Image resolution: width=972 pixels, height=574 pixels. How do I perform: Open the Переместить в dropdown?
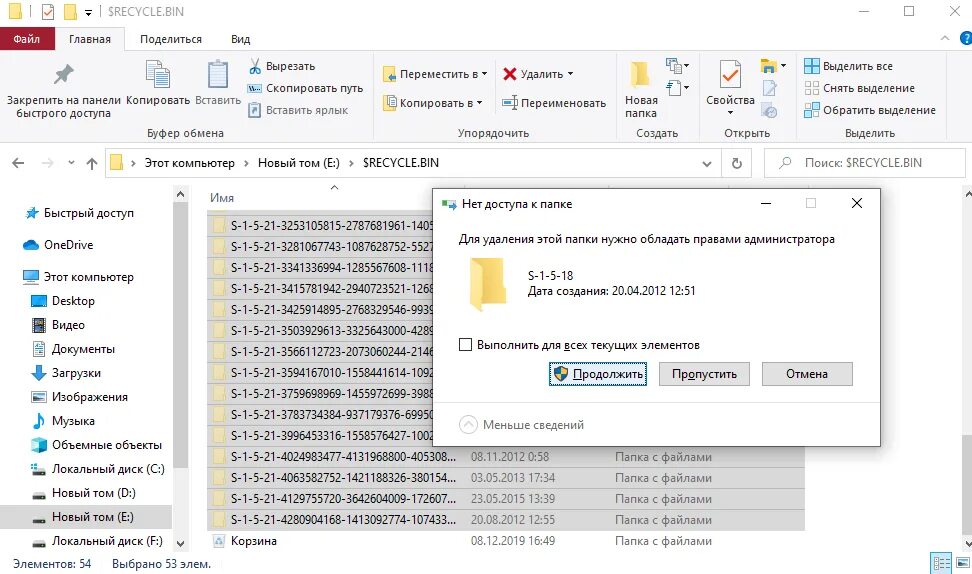pos(435,74)
